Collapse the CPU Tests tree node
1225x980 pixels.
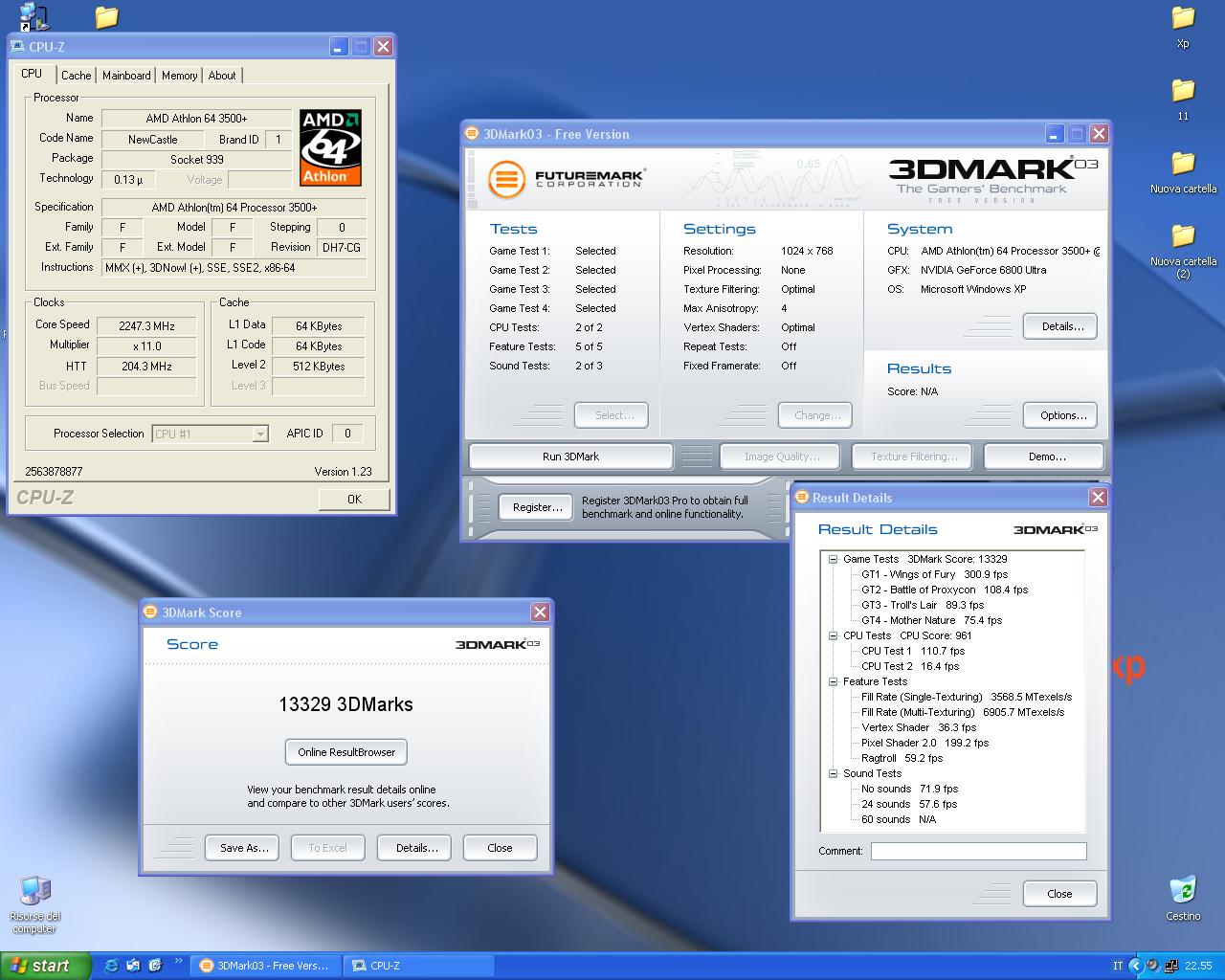pos(833,635)
